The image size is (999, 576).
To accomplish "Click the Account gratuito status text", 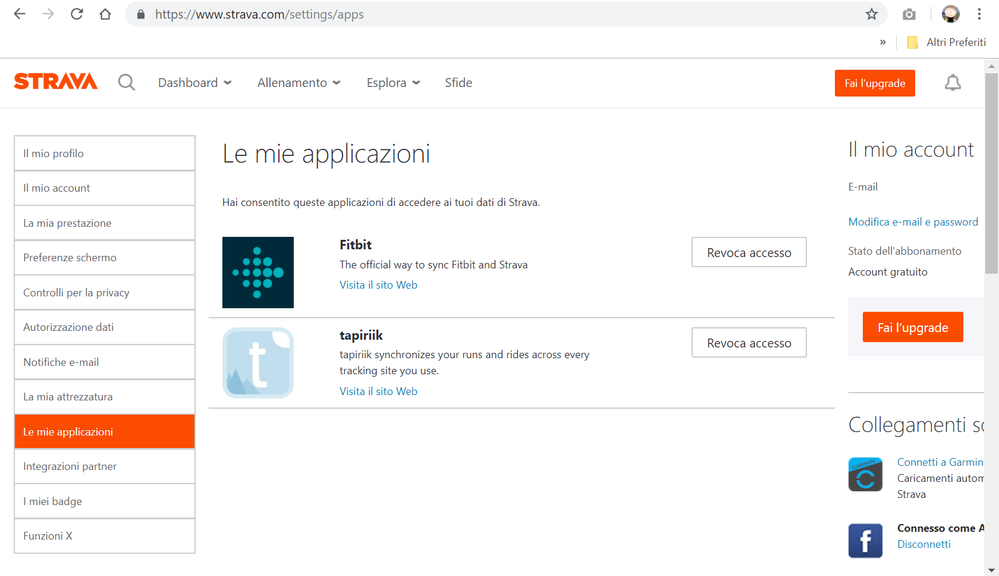I will point(888,272).
